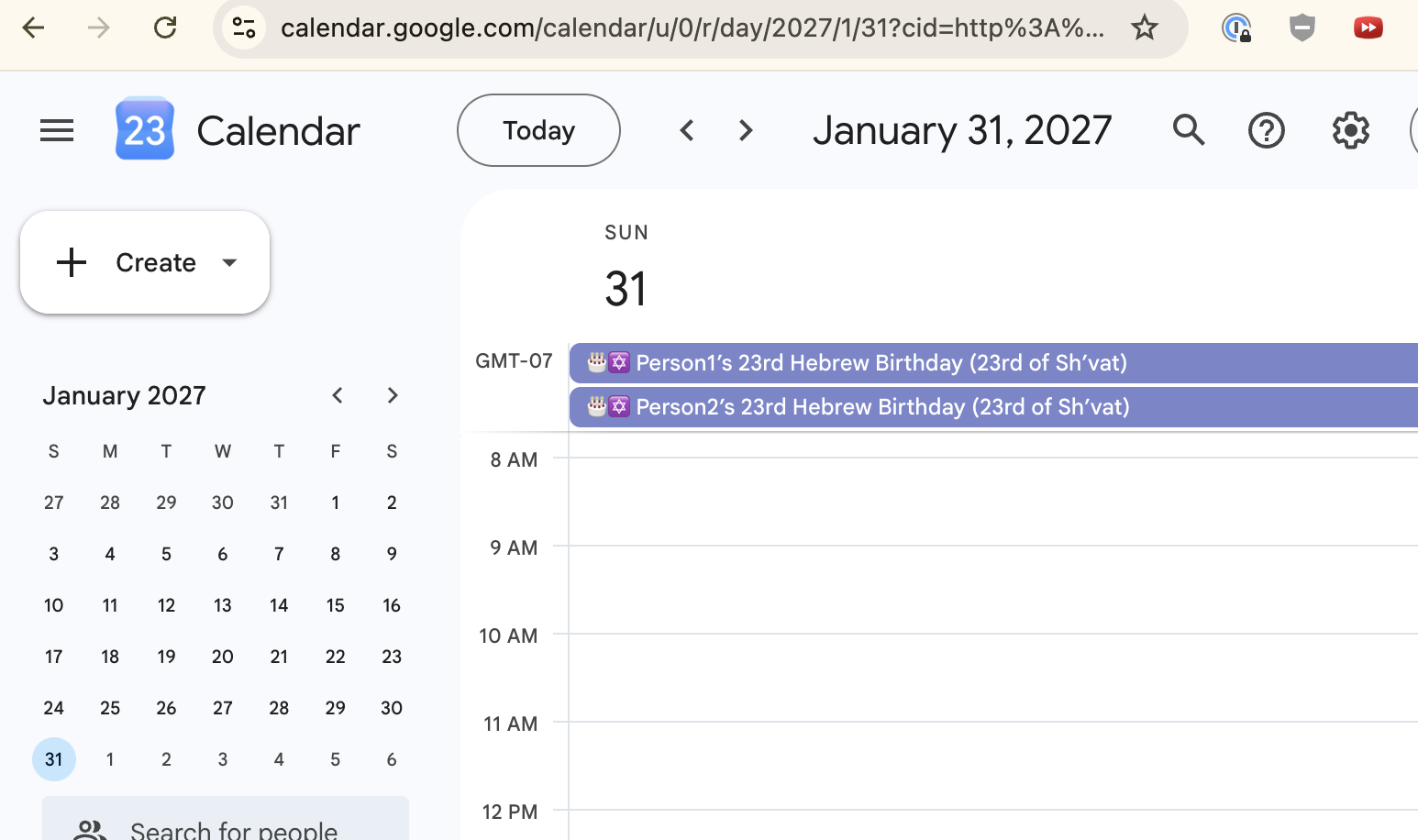The height and width of the screenshot is (840, 1418).
Task: Select January 18 in mini calendar
Action: click(x=110, y=657)
